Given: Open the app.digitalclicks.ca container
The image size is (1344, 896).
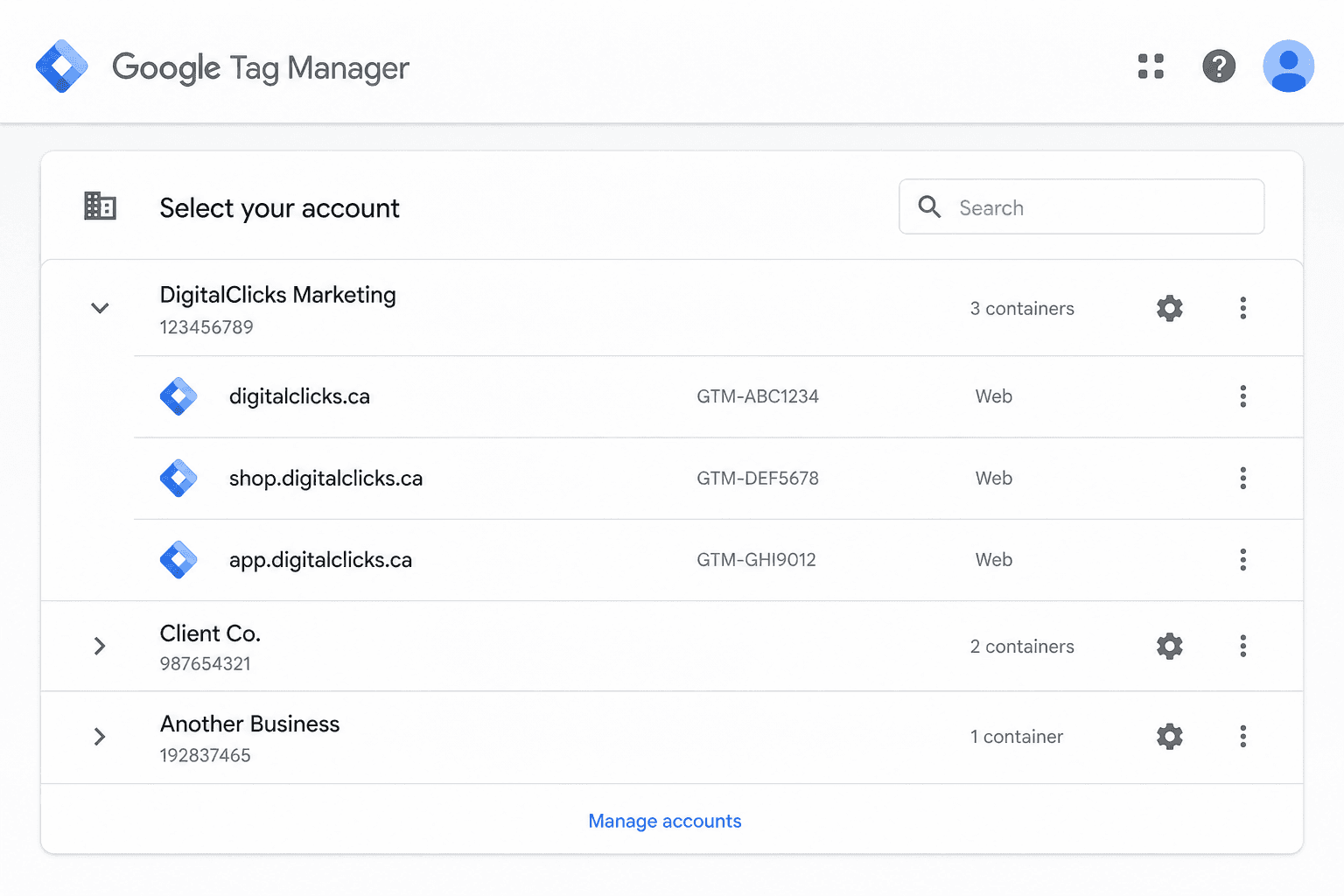Looking at the screenshot, I should pyautogui.click(x=320, y=560).
